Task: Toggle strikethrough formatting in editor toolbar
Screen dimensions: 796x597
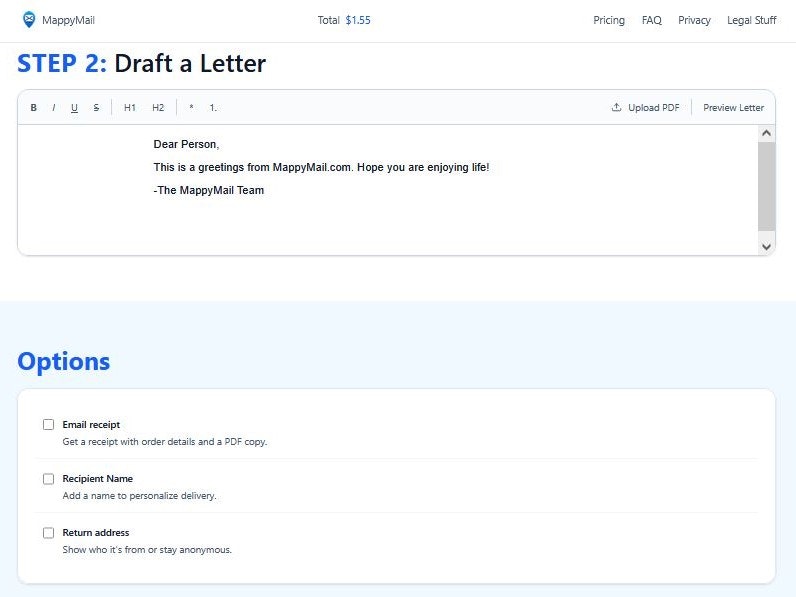Action: [x=96, y=108]
